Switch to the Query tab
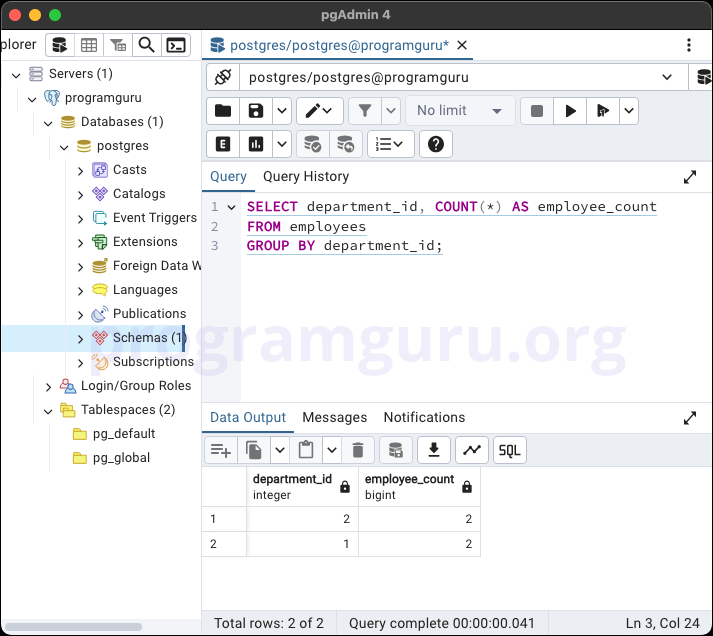The image size is (713, 636). click(x=228, y=176)
